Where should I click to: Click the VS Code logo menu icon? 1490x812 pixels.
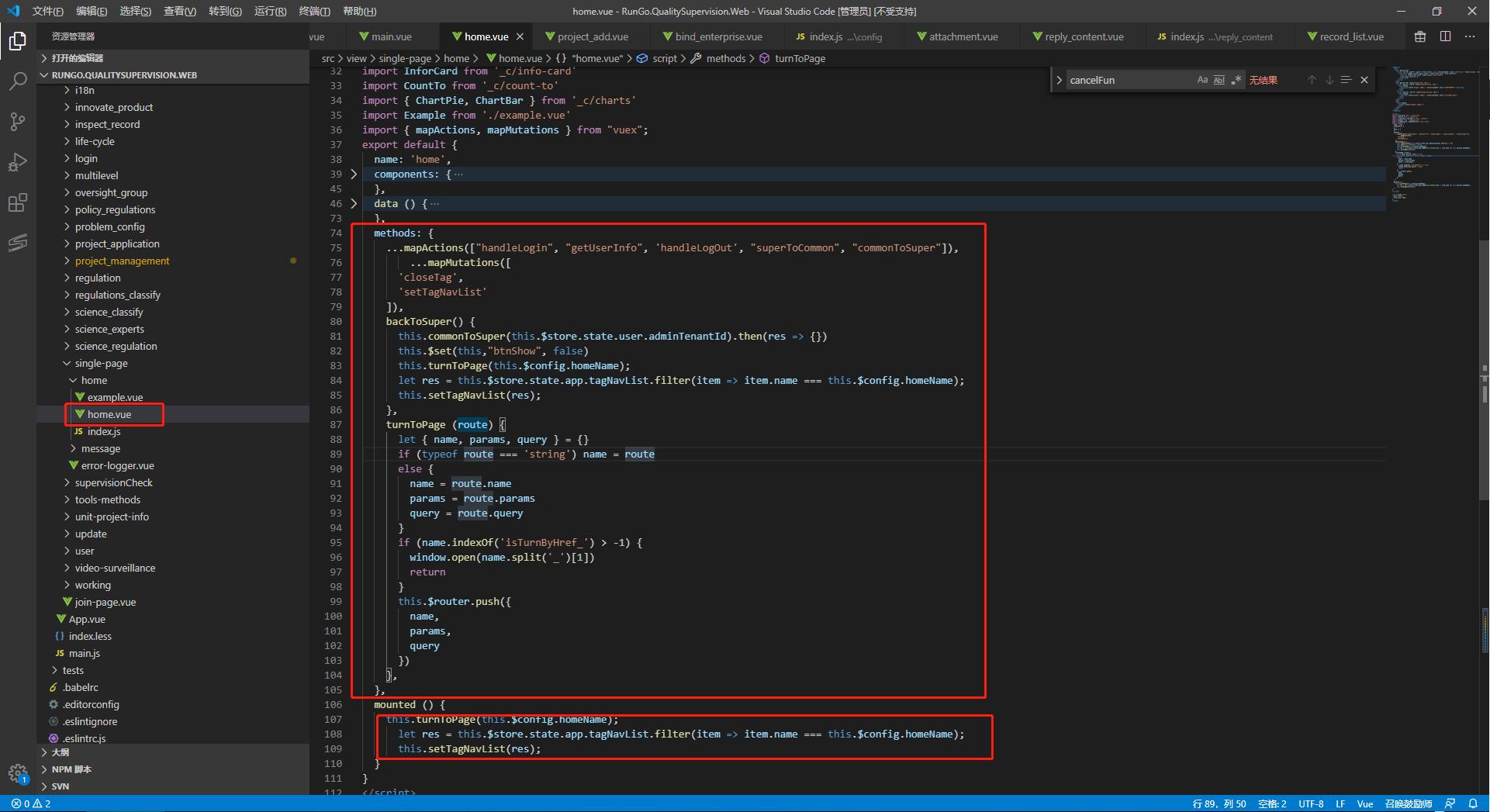click(13, 11)
